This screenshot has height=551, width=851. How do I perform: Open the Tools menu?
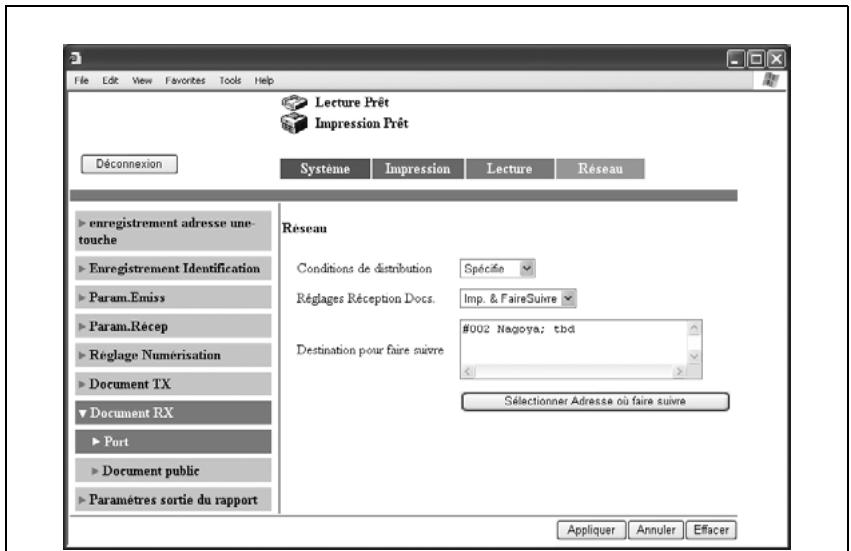(x=230, y=80)
